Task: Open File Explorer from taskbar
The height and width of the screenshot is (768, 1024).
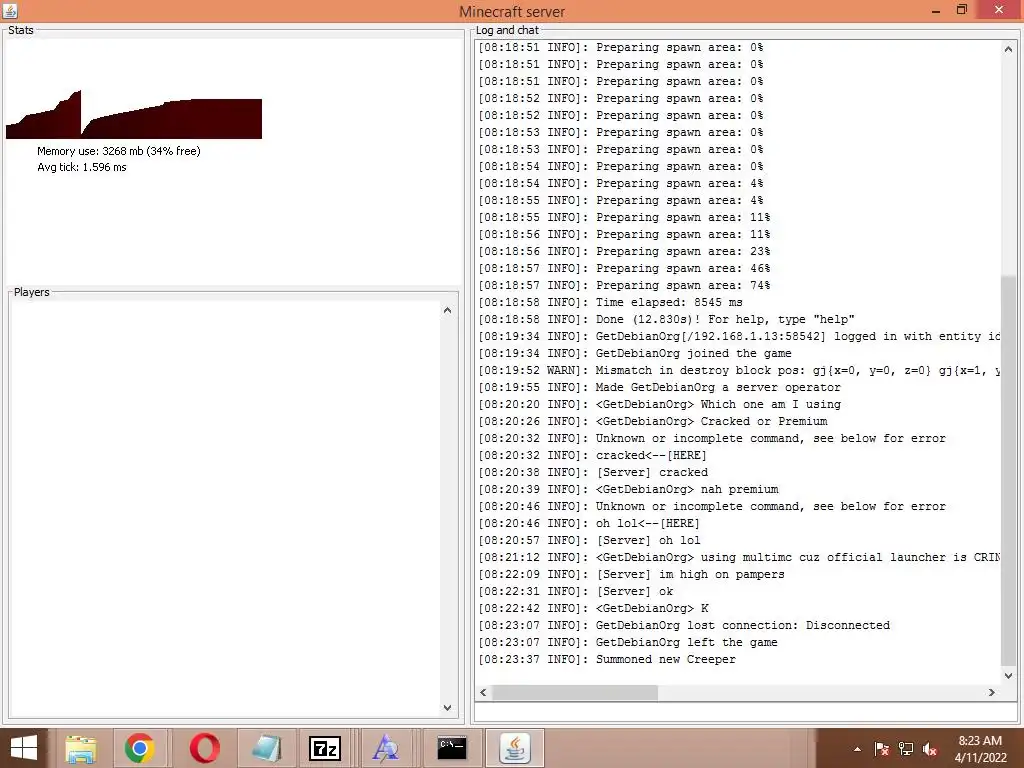Action: pyautogui.click(x=81, y=748)
